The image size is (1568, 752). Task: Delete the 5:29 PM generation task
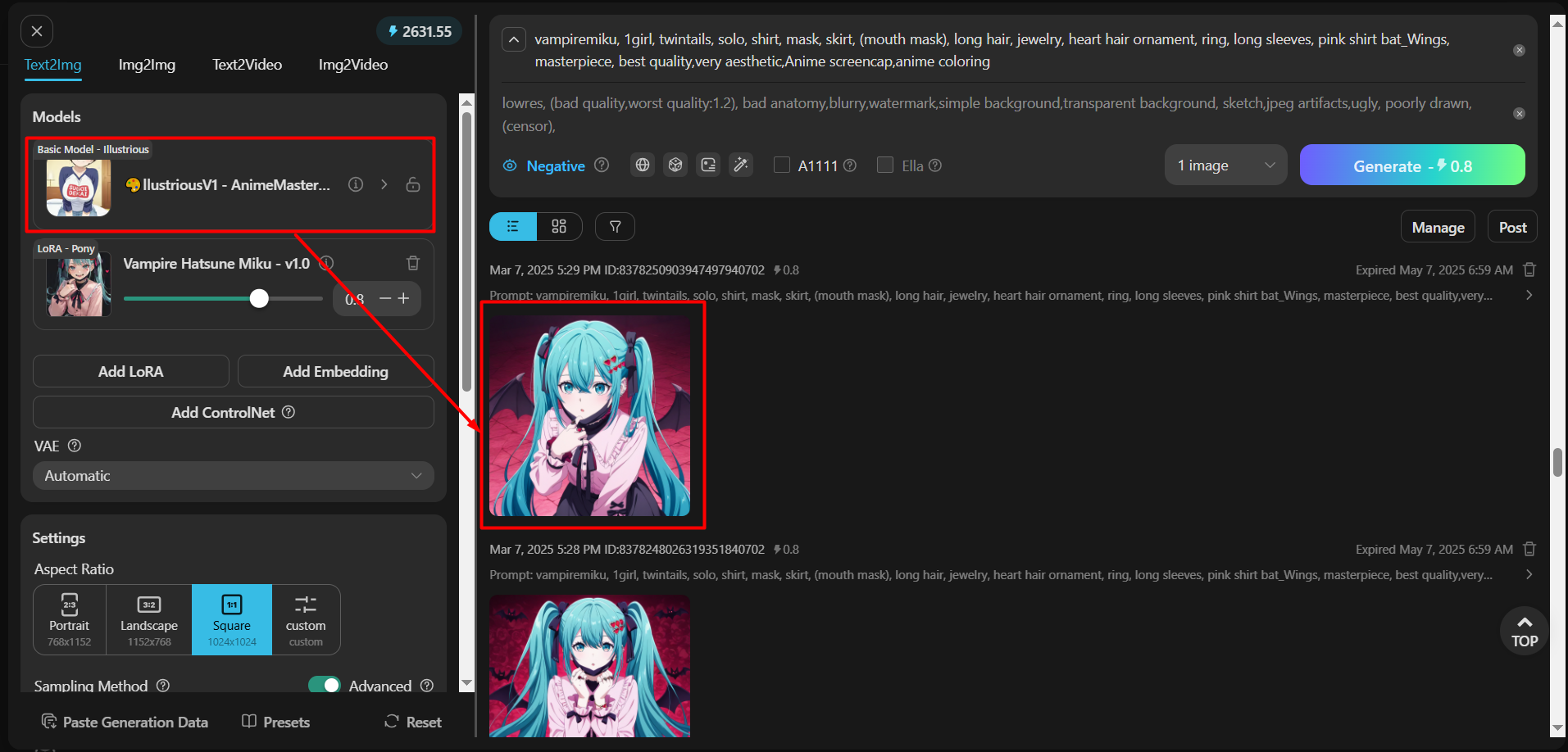(x=1529, y=270)
